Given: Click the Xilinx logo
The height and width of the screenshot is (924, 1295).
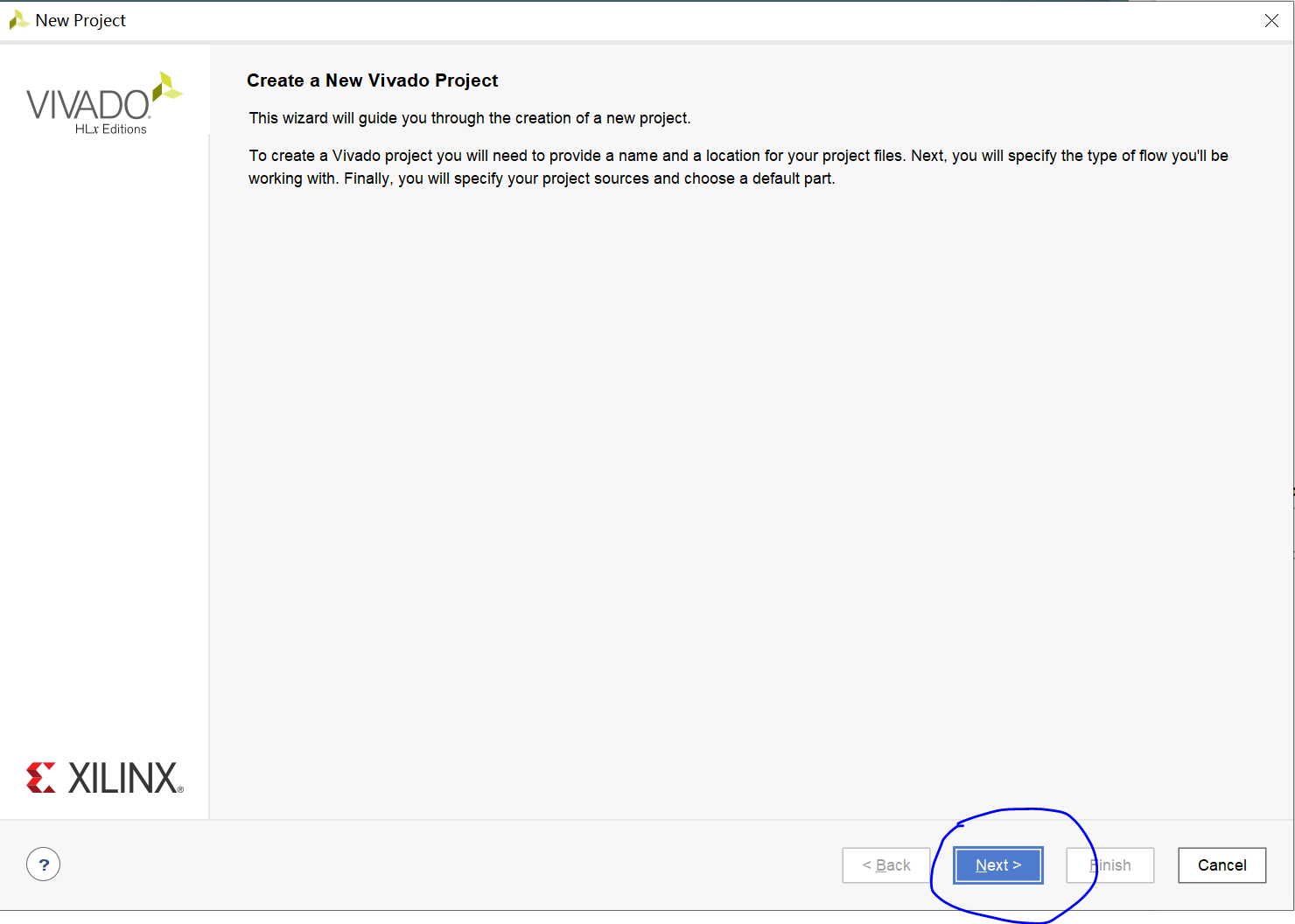Looking at the screenshot, I should pos(105,777).
